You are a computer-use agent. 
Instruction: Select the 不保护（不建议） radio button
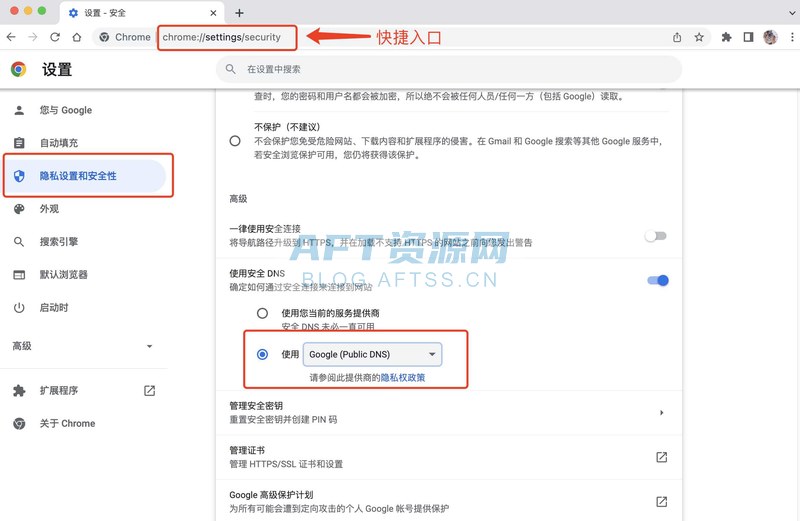tap(235, 141)
